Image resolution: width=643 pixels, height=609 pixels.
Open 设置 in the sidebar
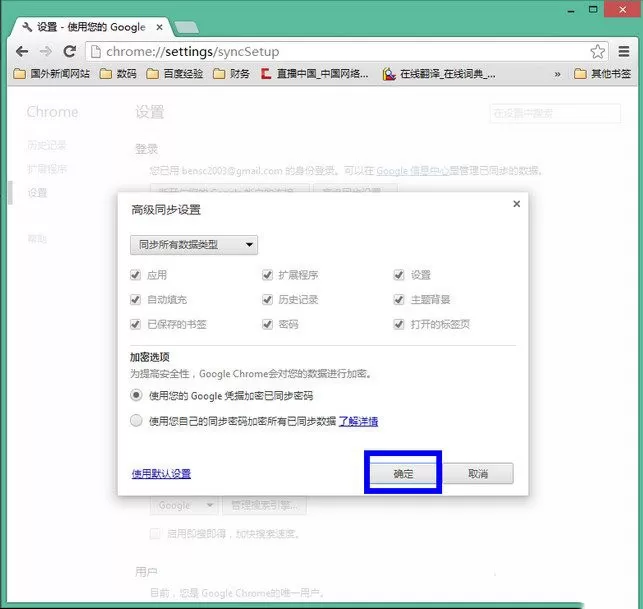tap(37, 193)
